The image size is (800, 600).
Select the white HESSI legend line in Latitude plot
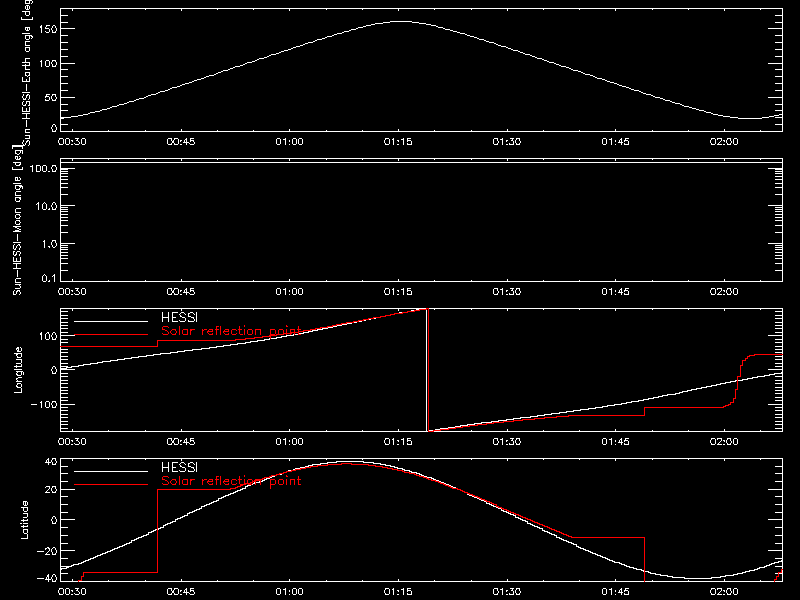pos(111,471)
